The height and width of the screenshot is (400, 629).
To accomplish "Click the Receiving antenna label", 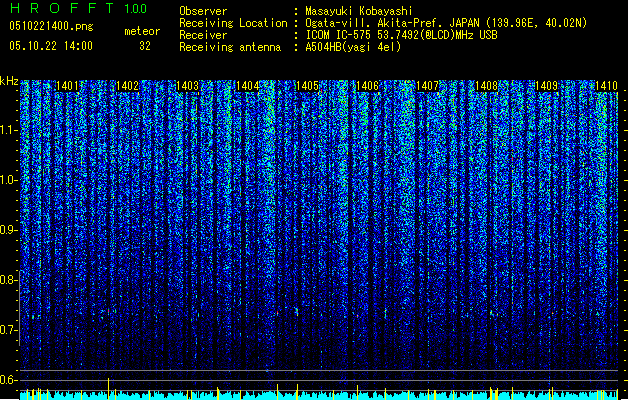I will point(230,47).
